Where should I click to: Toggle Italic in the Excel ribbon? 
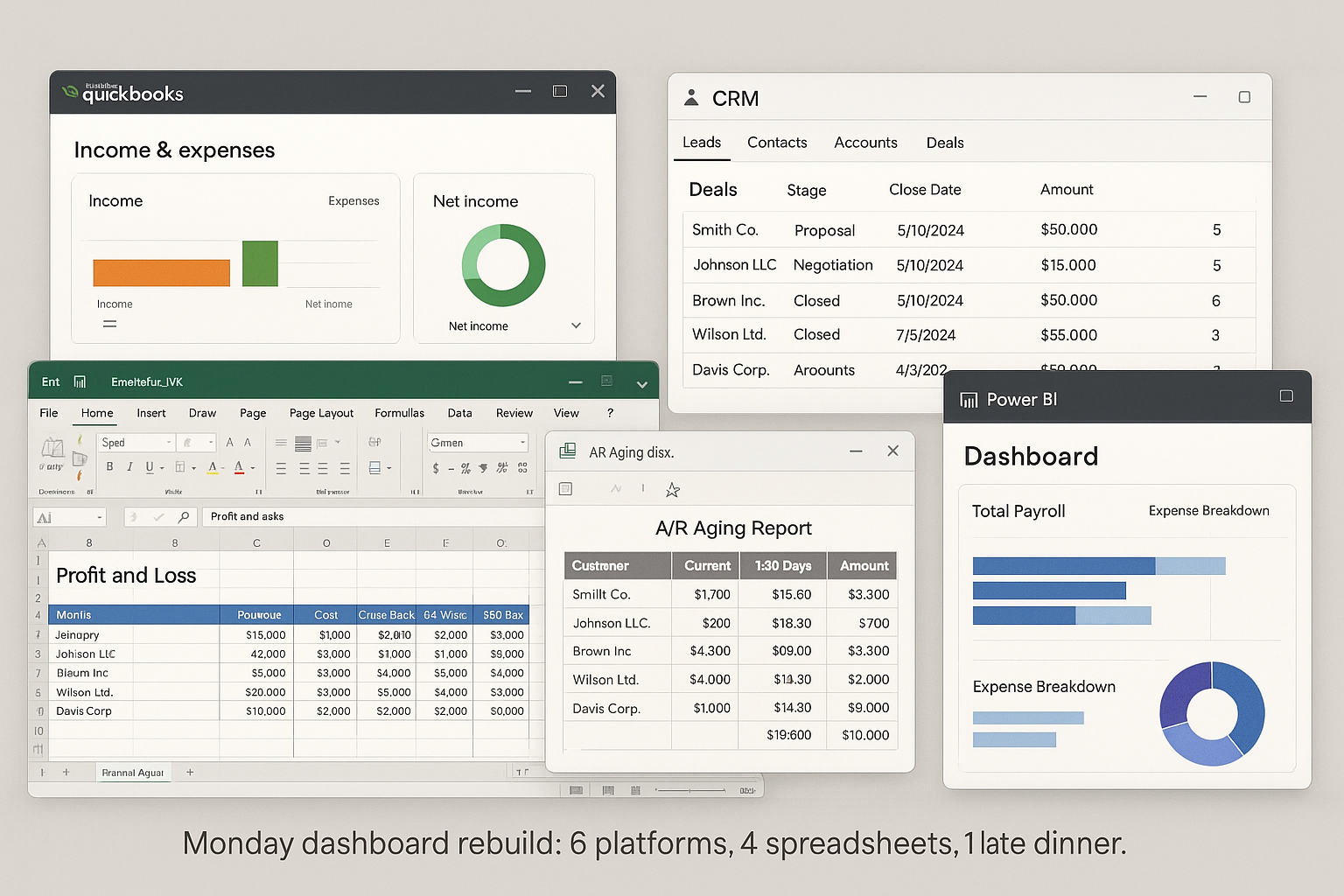pos(129,467)
